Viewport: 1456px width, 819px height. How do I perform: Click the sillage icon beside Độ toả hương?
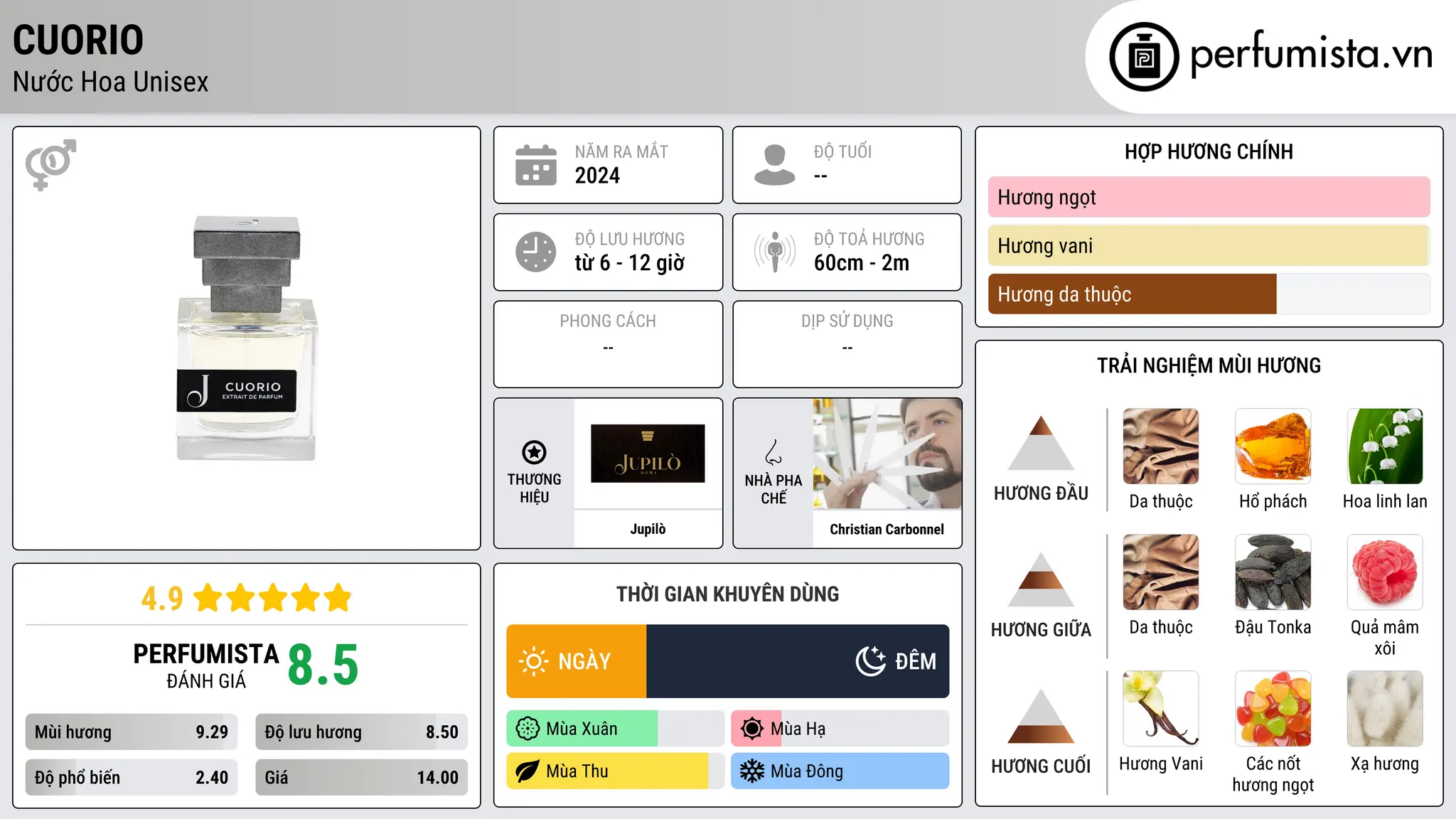tap(775, 252)
